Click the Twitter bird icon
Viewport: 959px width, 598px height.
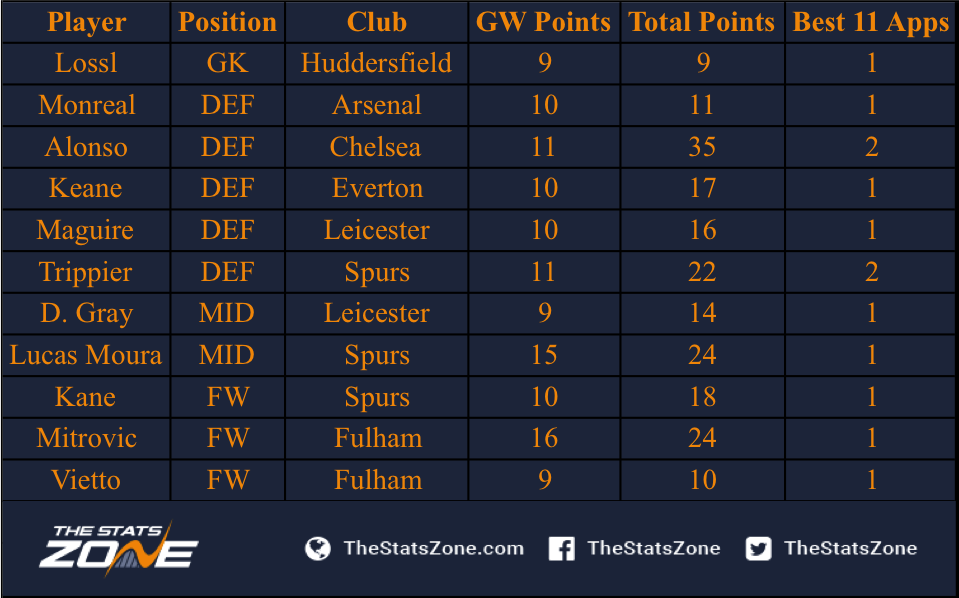coord(758,548)
